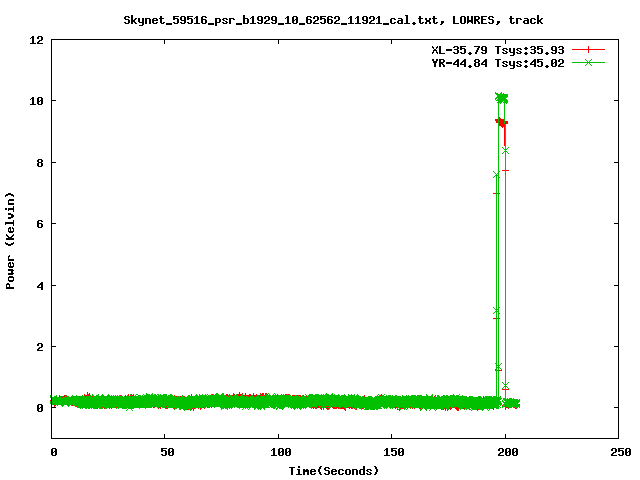640x480 pixels.
Task: Click the Time(Seconds) x-axis label
Action: click(x=333, y=471)
